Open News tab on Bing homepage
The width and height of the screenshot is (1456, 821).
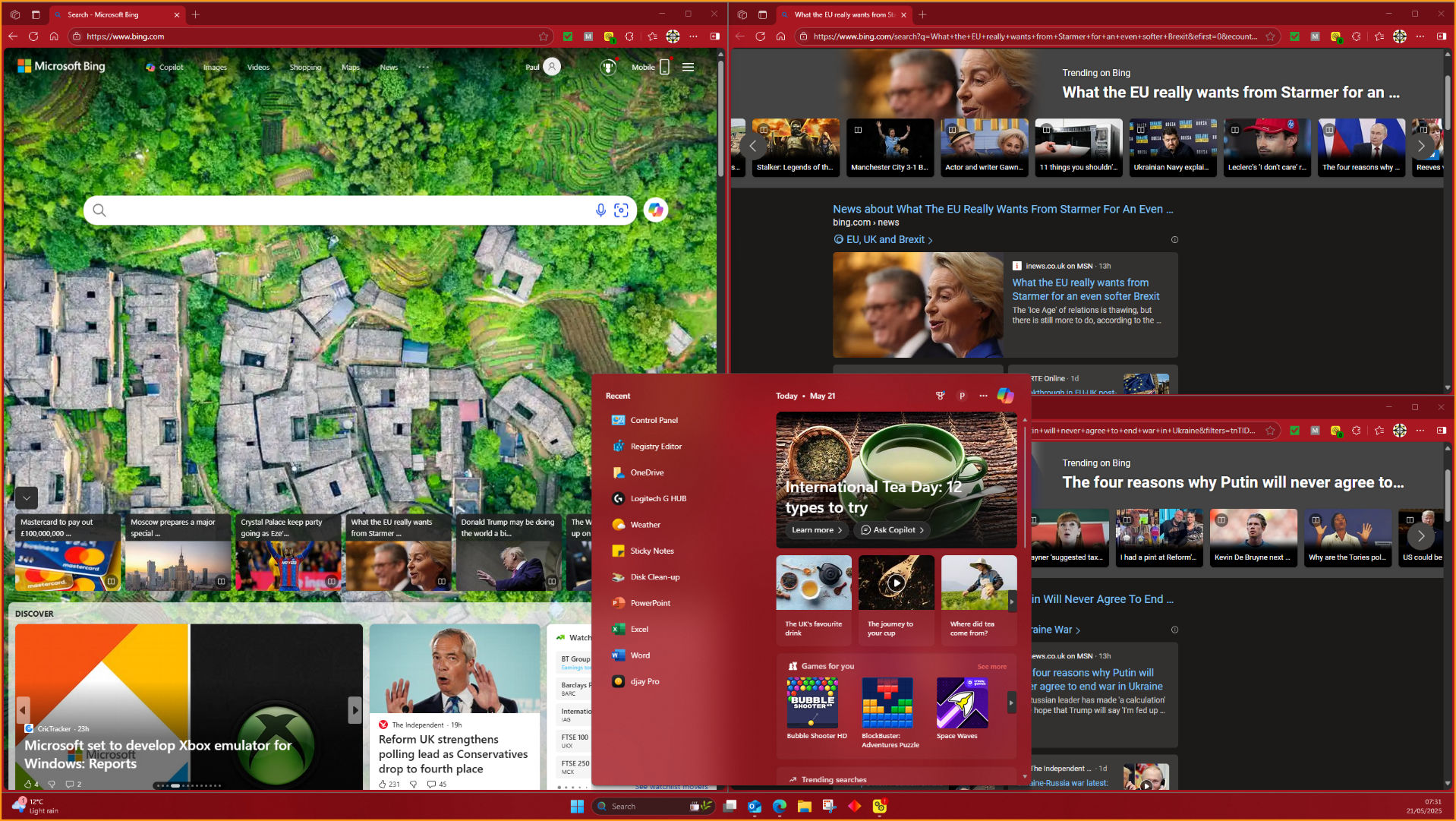[x=389, y=68]
